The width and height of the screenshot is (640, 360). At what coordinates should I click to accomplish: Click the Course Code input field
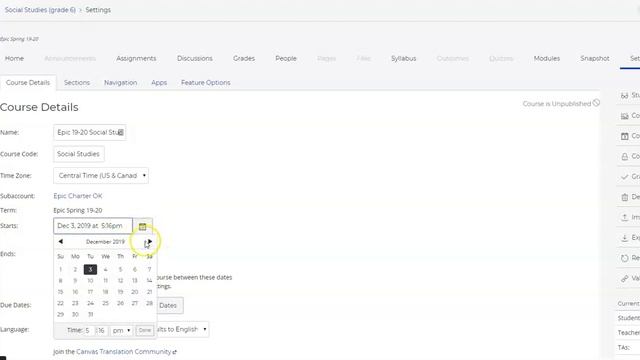[x=78, y=154]
